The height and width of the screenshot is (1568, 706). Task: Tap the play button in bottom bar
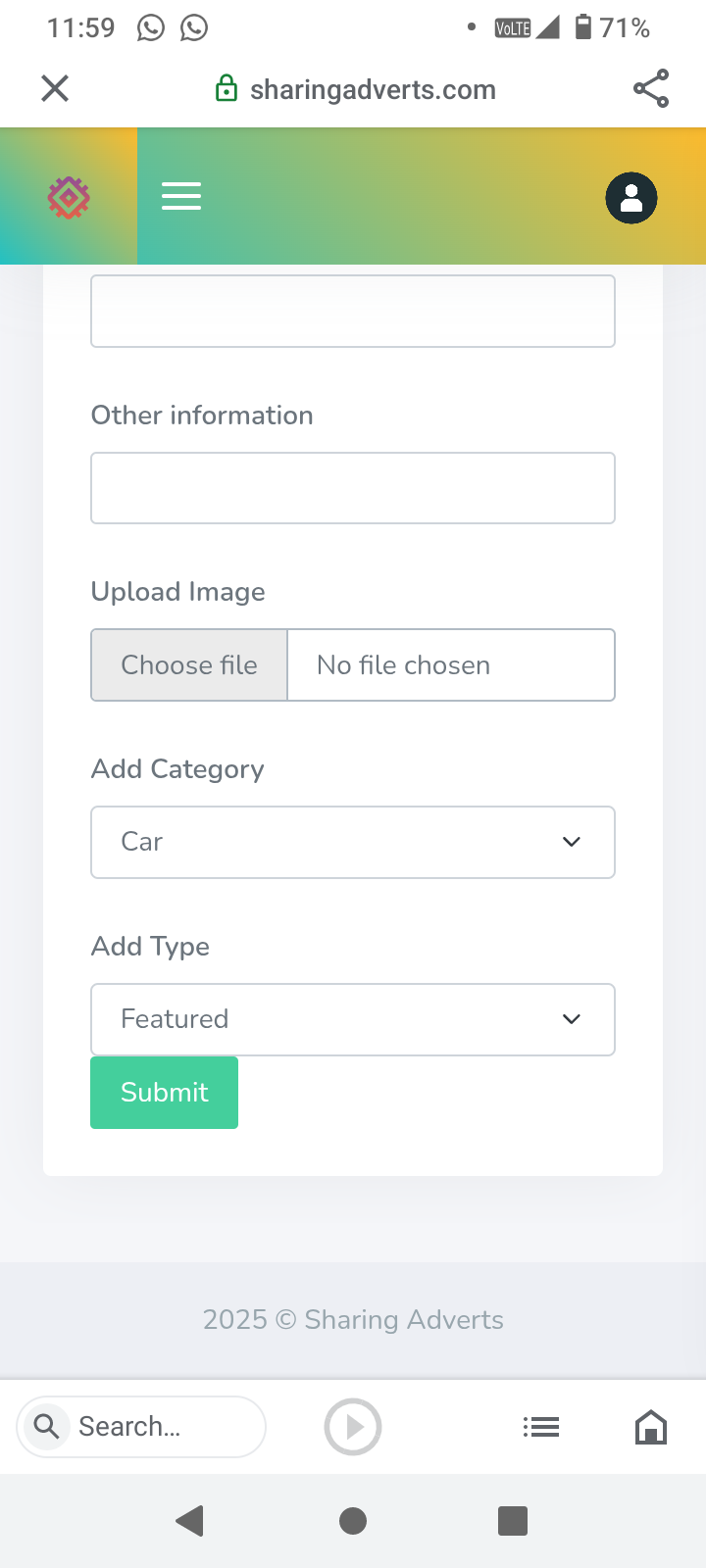(353, 1427)
